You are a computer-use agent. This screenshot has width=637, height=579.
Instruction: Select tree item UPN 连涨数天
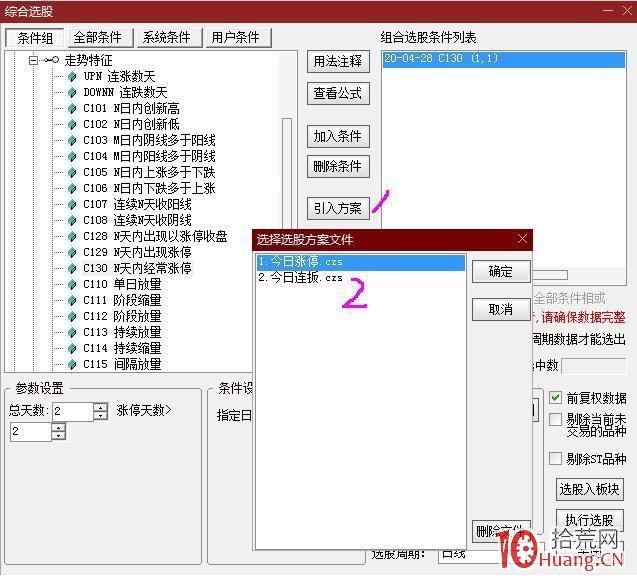click(119, 76)
